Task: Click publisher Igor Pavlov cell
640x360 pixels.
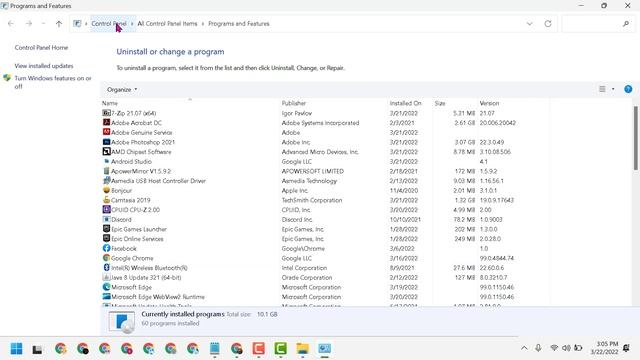Action: pos(297,113)
